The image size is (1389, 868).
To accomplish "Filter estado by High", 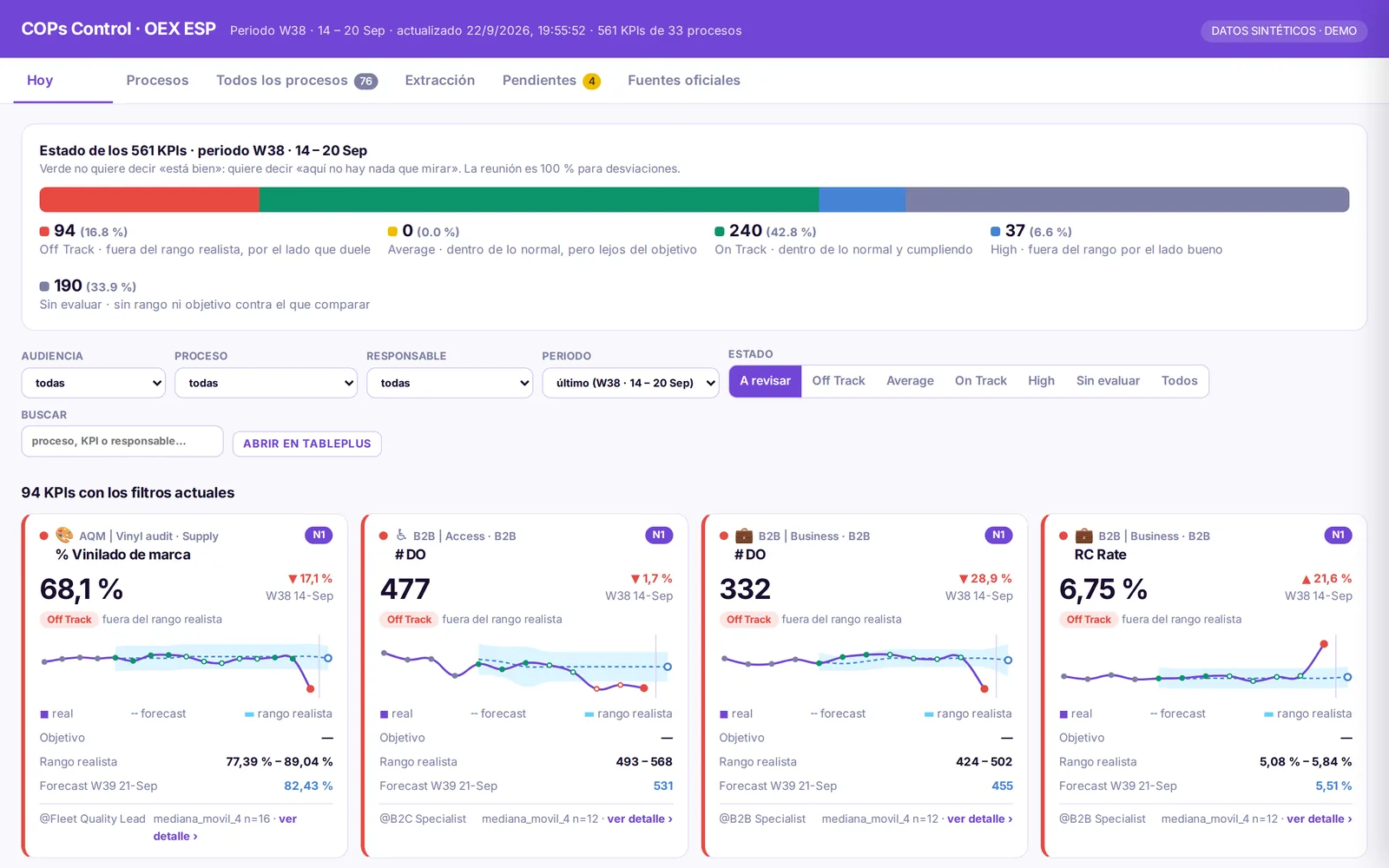I will [x=1041, y=381].
